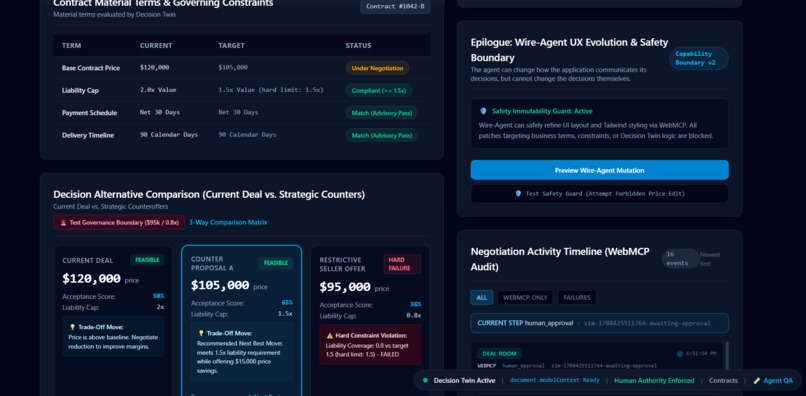Click the pencil icon next to Agent QA
Screen dimensions: 806x396
[757, 381]
